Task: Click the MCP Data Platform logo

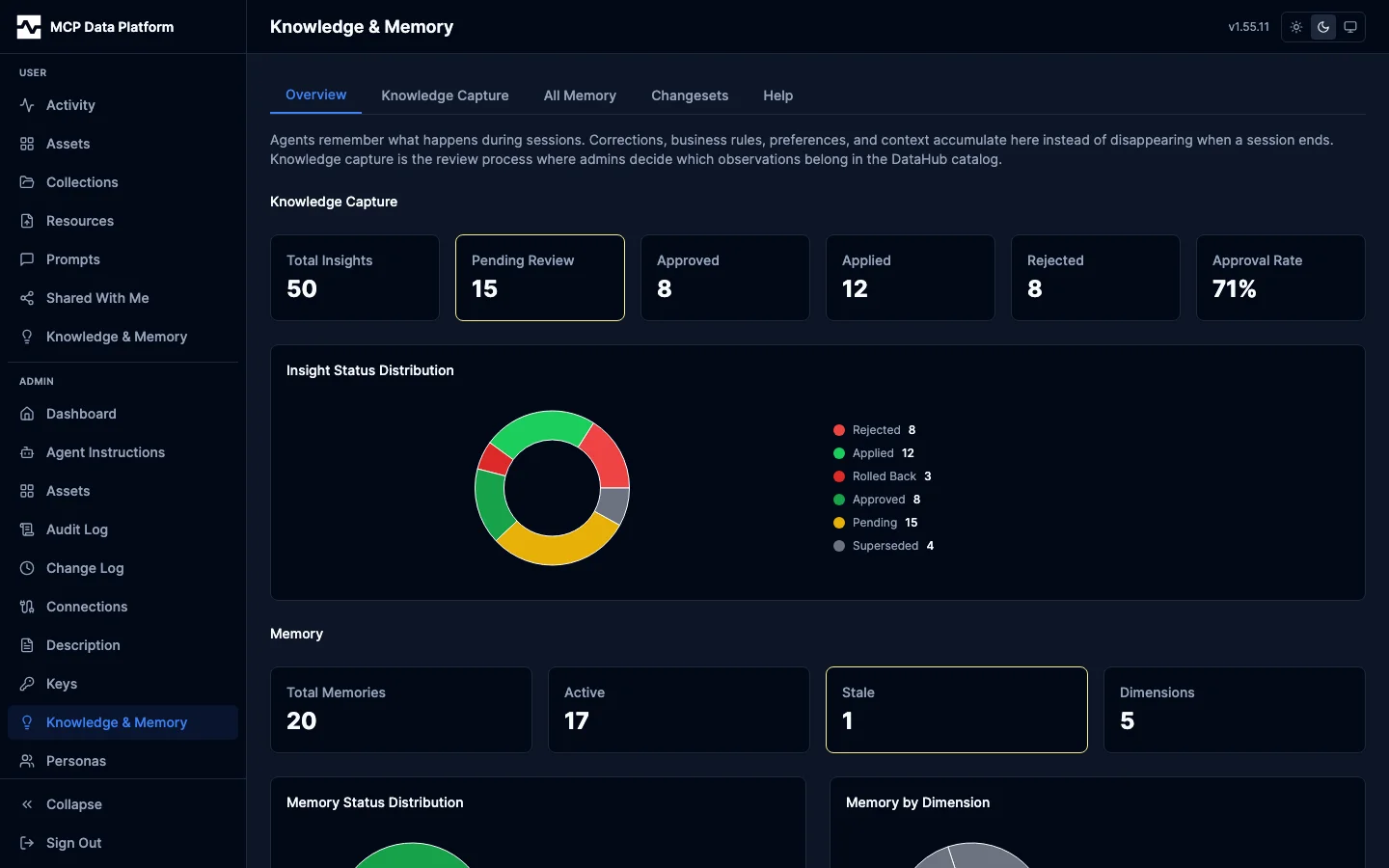Action: pyautogui.click(x=96, y=27)
